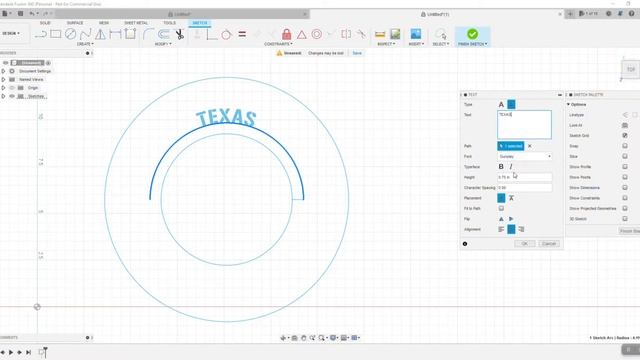This screenshot has width=640, height=360.
Task: Apply the Concentric constraint
Action: [x=317, y=34]
